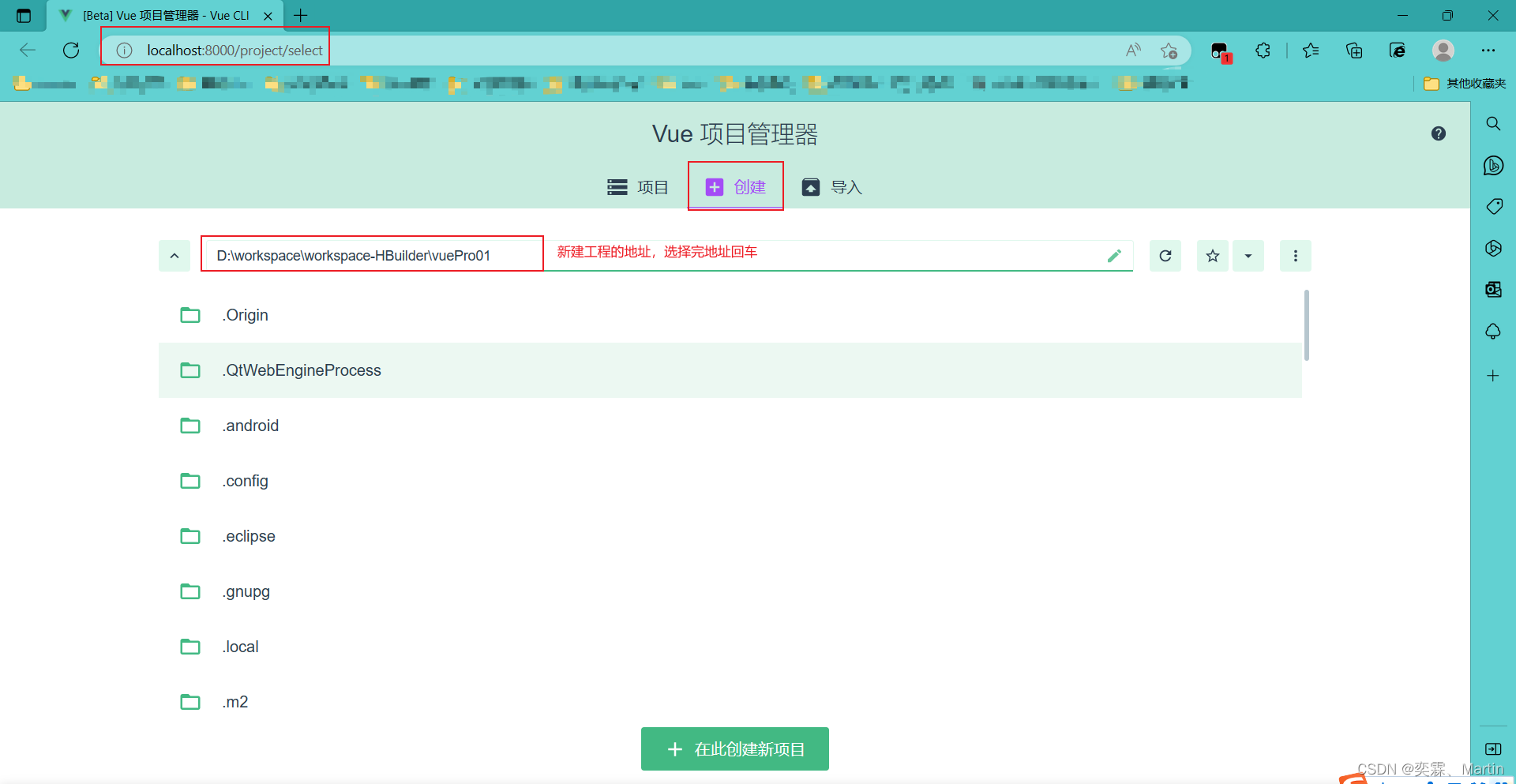Click the edit path pencil icon
The height and width of the screenshot is (784, 1516).
[1114, 256]
